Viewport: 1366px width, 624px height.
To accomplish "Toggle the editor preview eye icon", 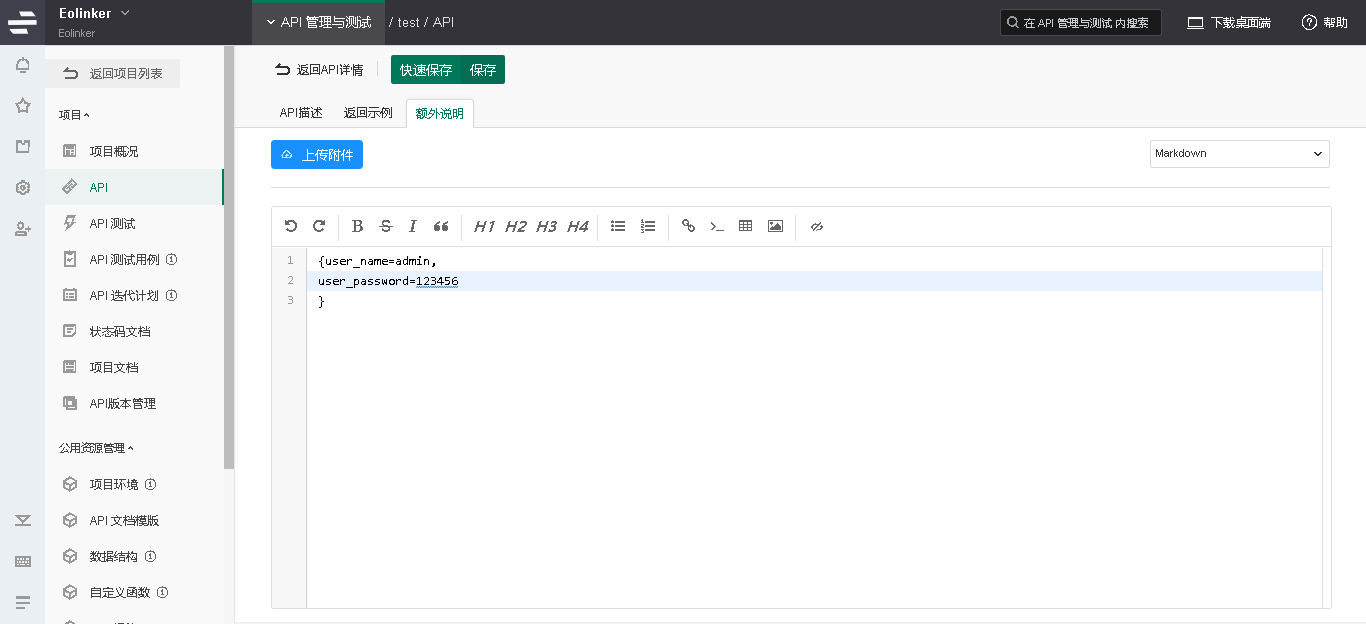I will click(816, 226).
